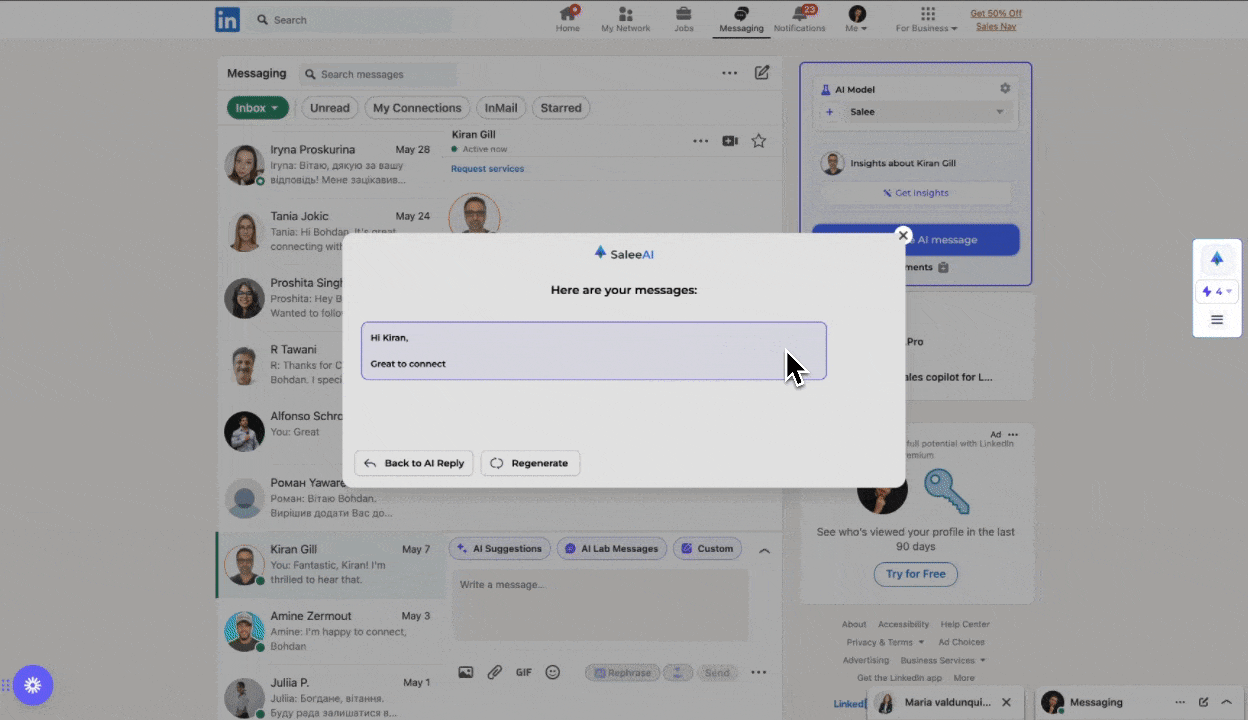The height and width of the screenshot is (720, 1248).
Task: Open more composer options dots
Action: click(759, 673)
